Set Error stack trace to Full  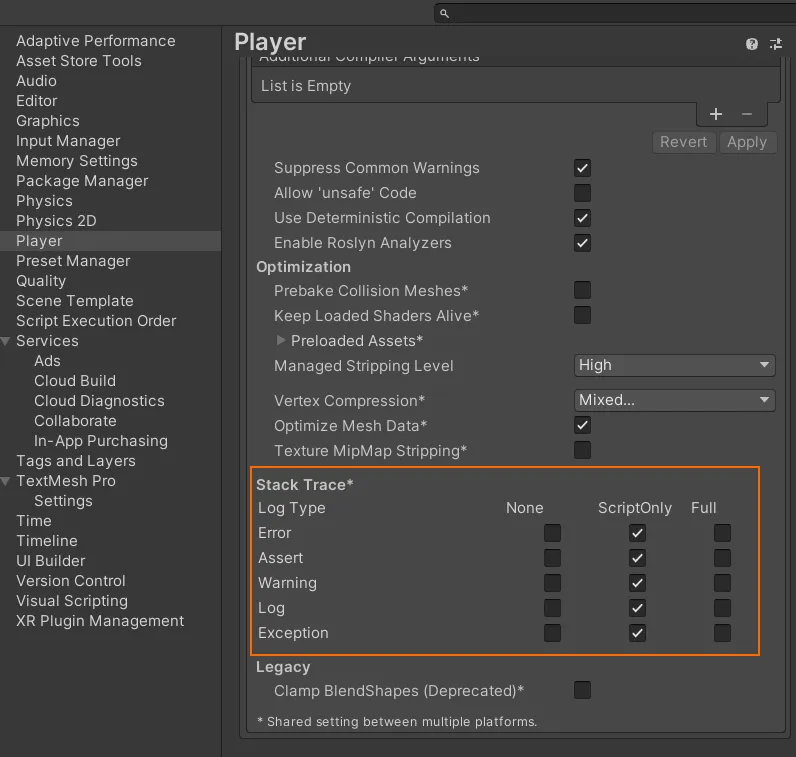[x=722, y=533]
